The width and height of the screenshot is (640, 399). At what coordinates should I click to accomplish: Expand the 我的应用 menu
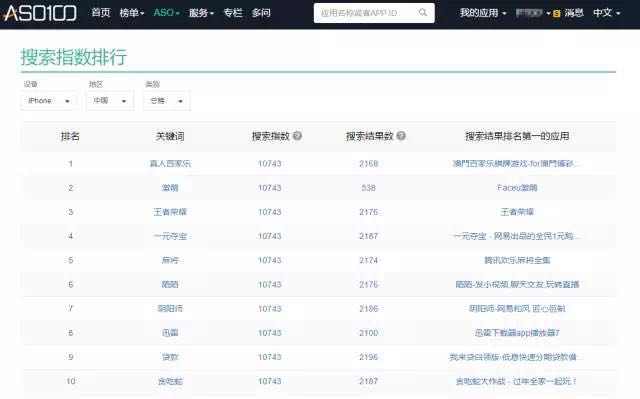pyautogui.click(x=483, y=13)
